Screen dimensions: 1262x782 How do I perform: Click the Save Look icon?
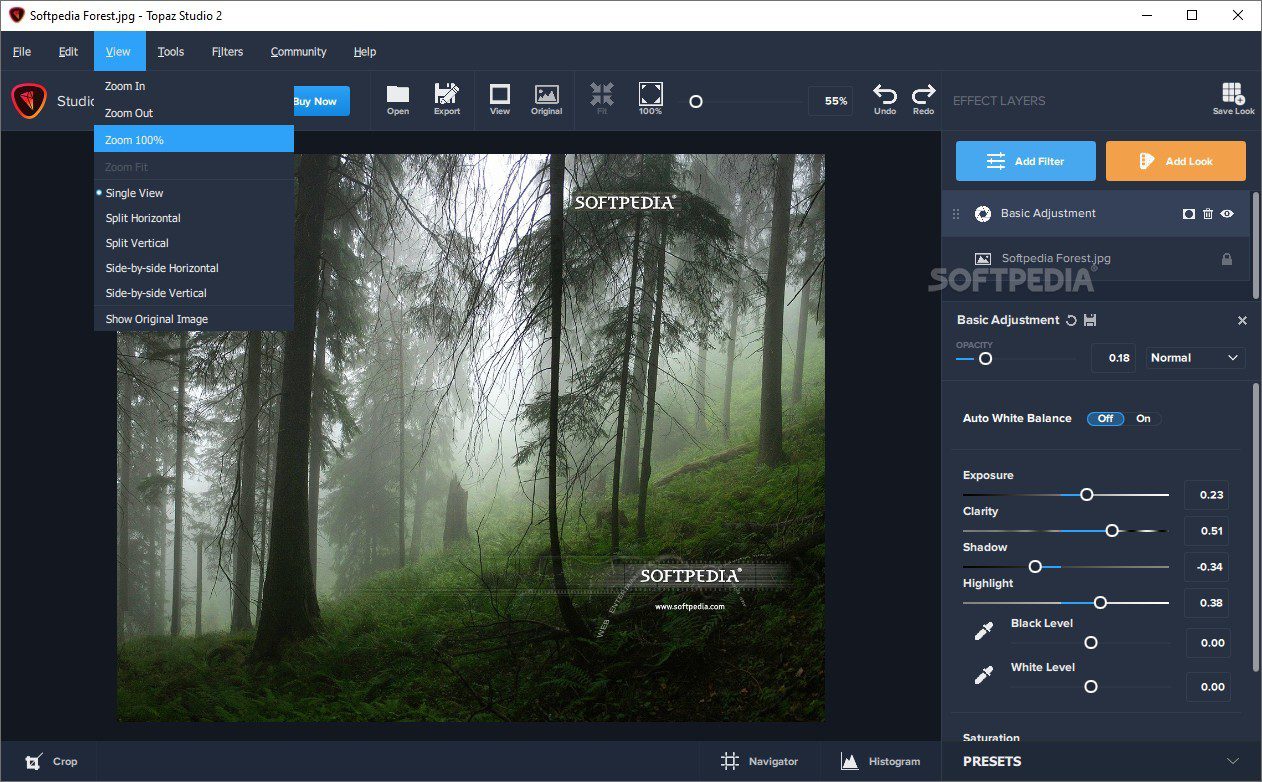1233,99
